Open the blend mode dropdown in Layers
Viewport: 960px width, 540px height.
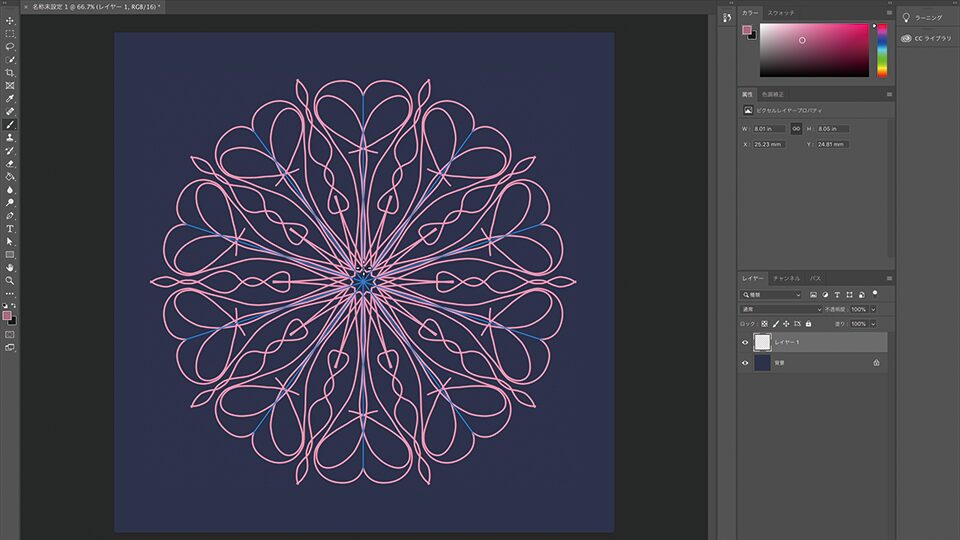tap(780, 310)
